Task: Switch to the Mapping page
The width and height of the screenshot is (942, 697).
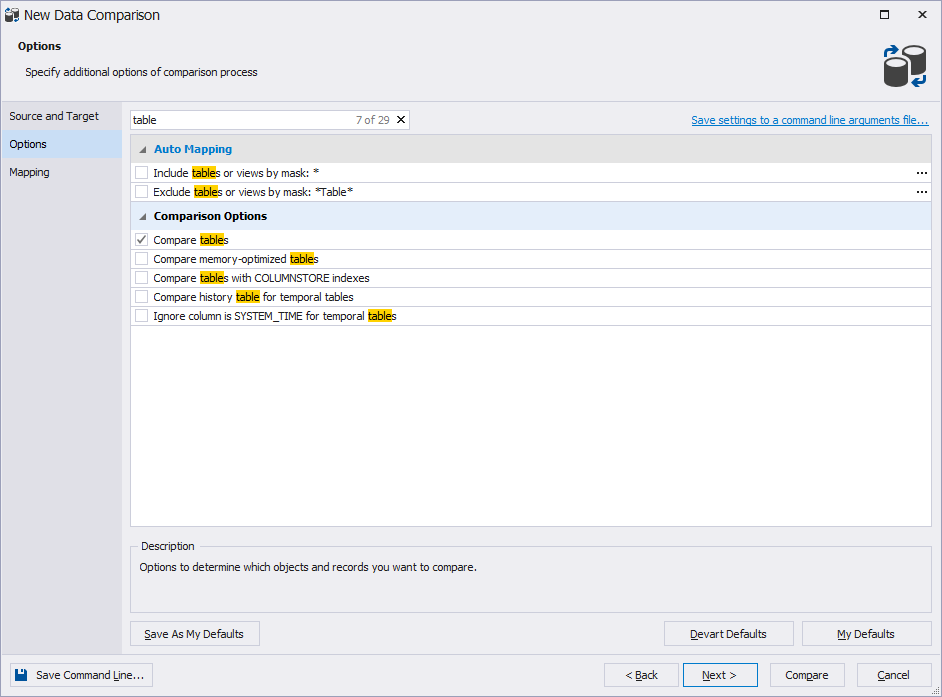Action: [61, 172]
